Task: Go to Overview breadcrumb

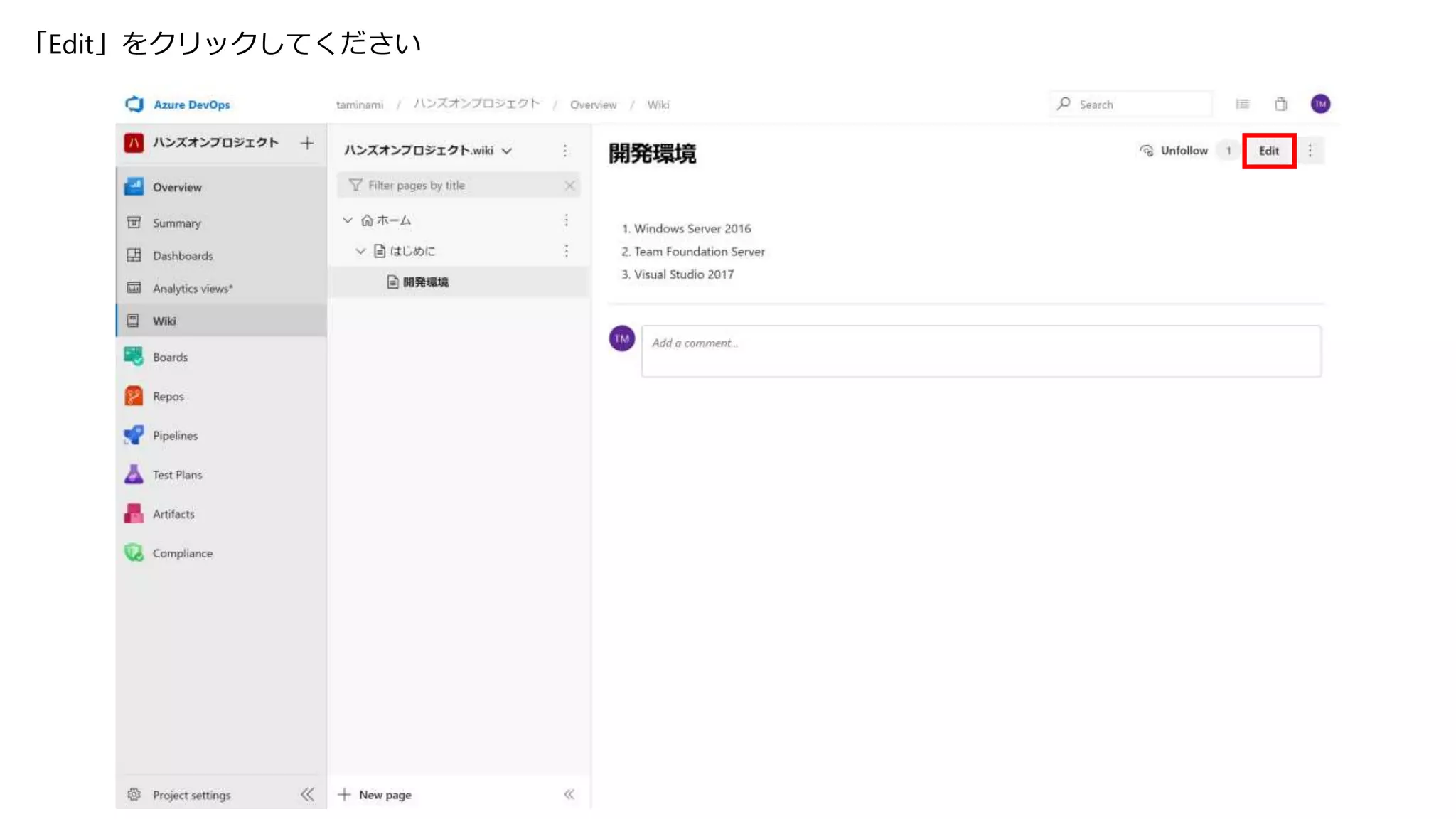Action: 594,105
